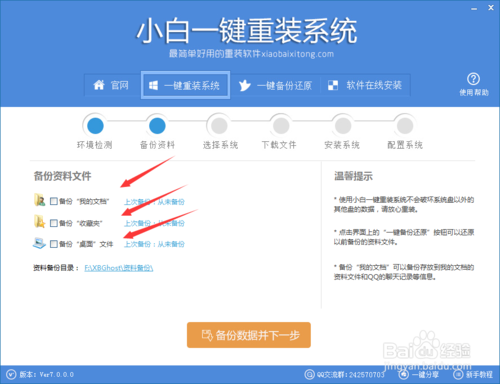Click the 备份资料文件 heading
The width and height of the screenshot is (500, 384).
tap(62, 176)
